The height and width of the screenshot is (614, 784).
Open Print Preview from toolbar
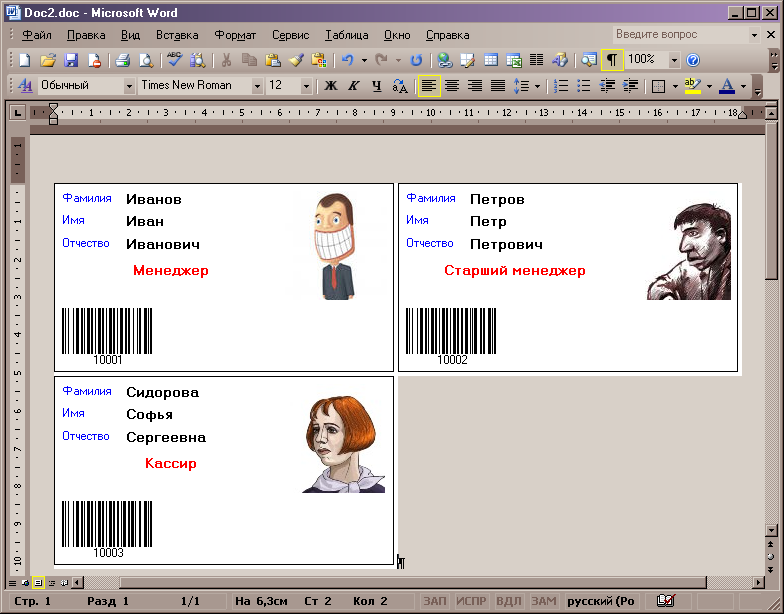pyautogui.click(x=146, y=60)
